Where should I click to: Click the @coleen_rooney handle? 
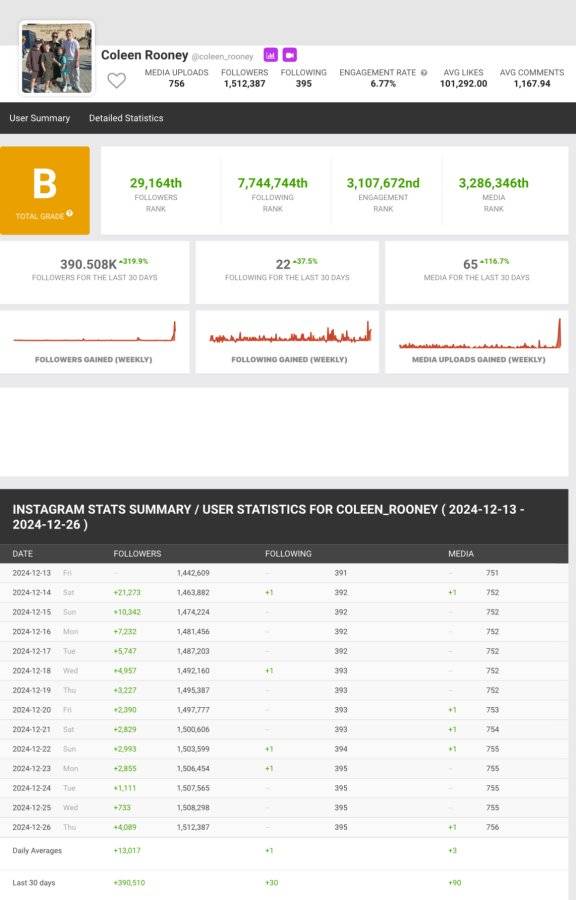[x=222, y=57]
